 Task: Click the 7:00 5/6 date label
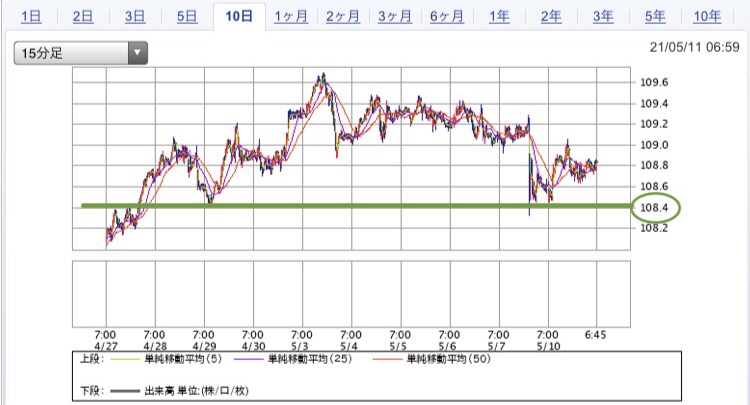pyautogui.click(x=449, y=340)
